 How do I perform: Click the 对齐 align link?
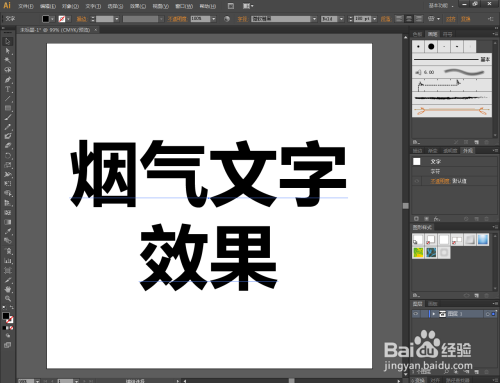coord(450,19)
